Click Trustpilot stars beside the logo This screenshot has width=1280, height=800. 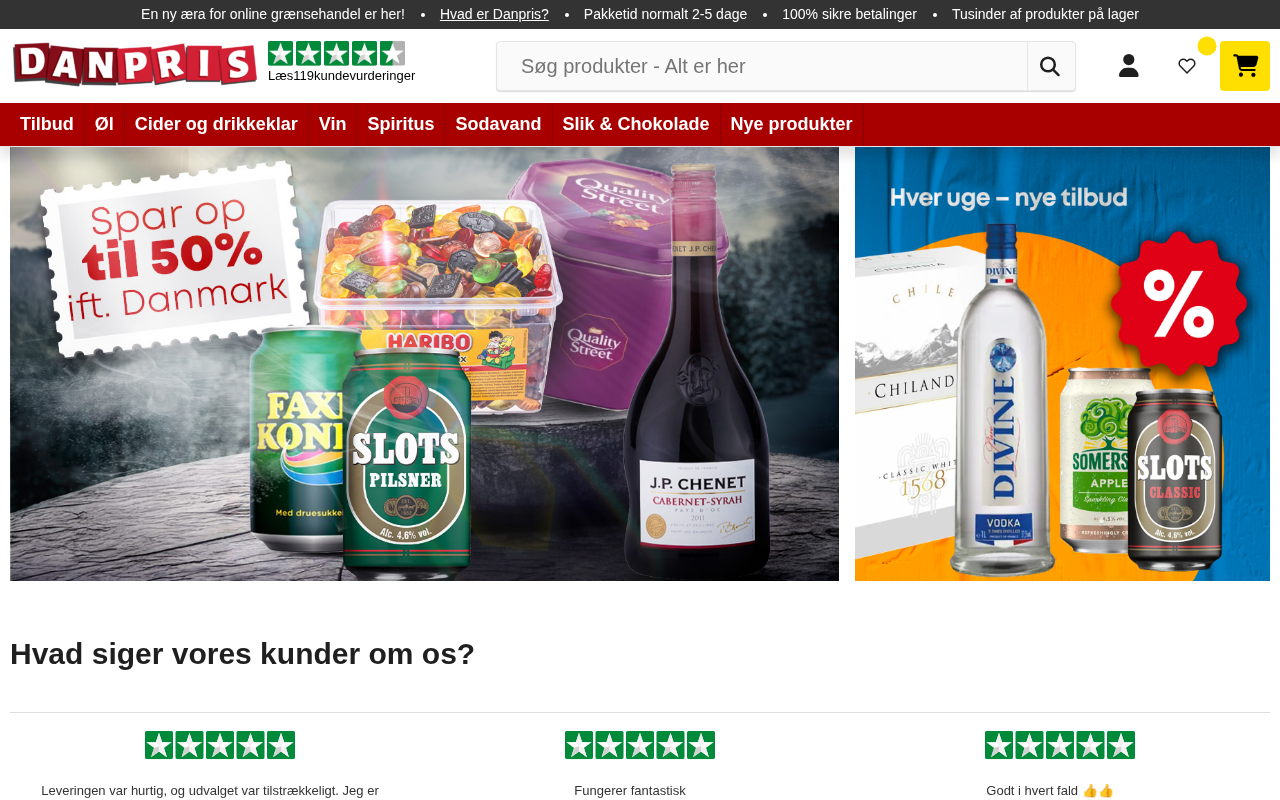tap(336, 53)
